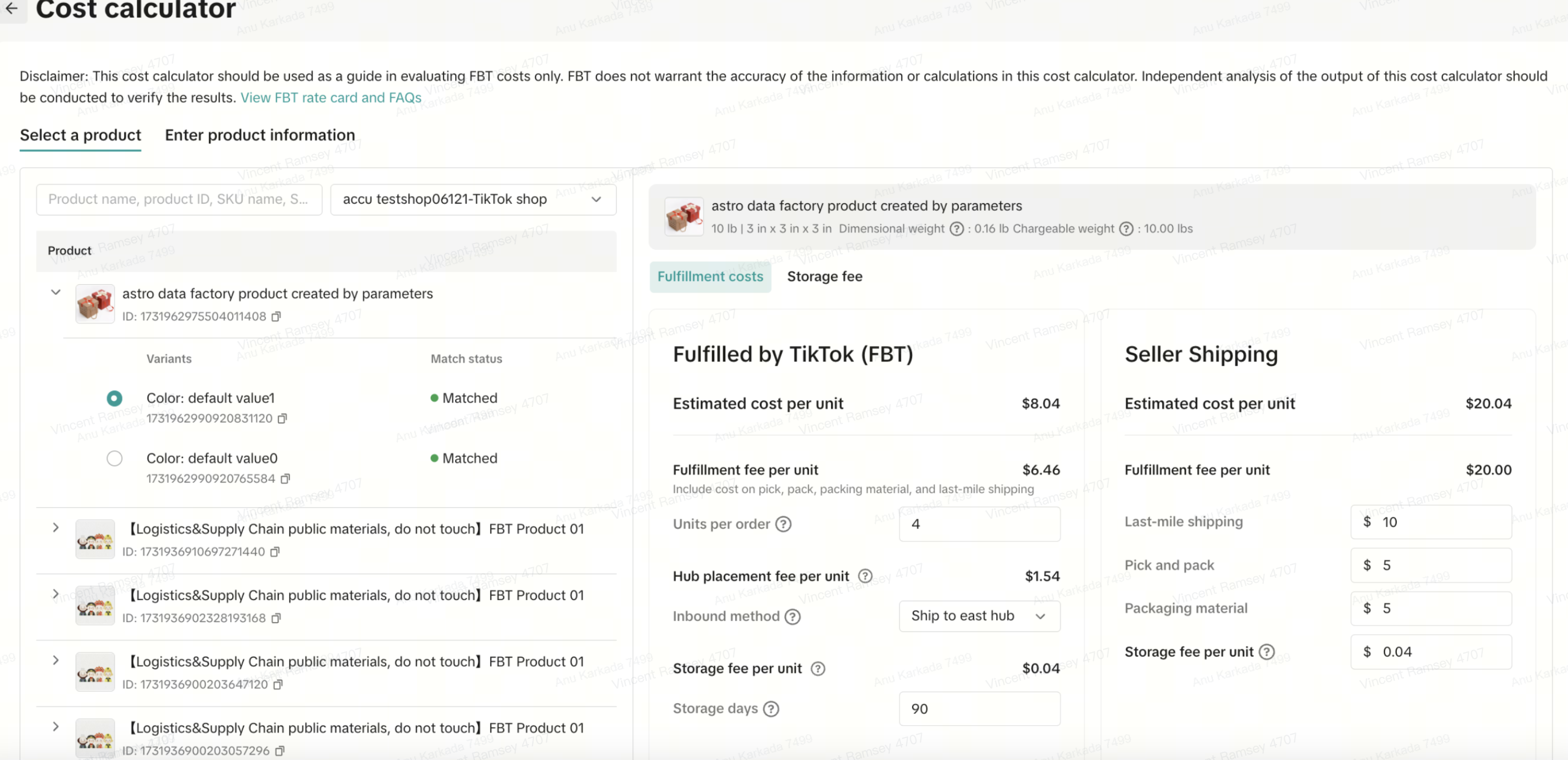Collapse the astro data factory product row
Viewport: 1568px width, 760px height.
[x=55, y=293]
